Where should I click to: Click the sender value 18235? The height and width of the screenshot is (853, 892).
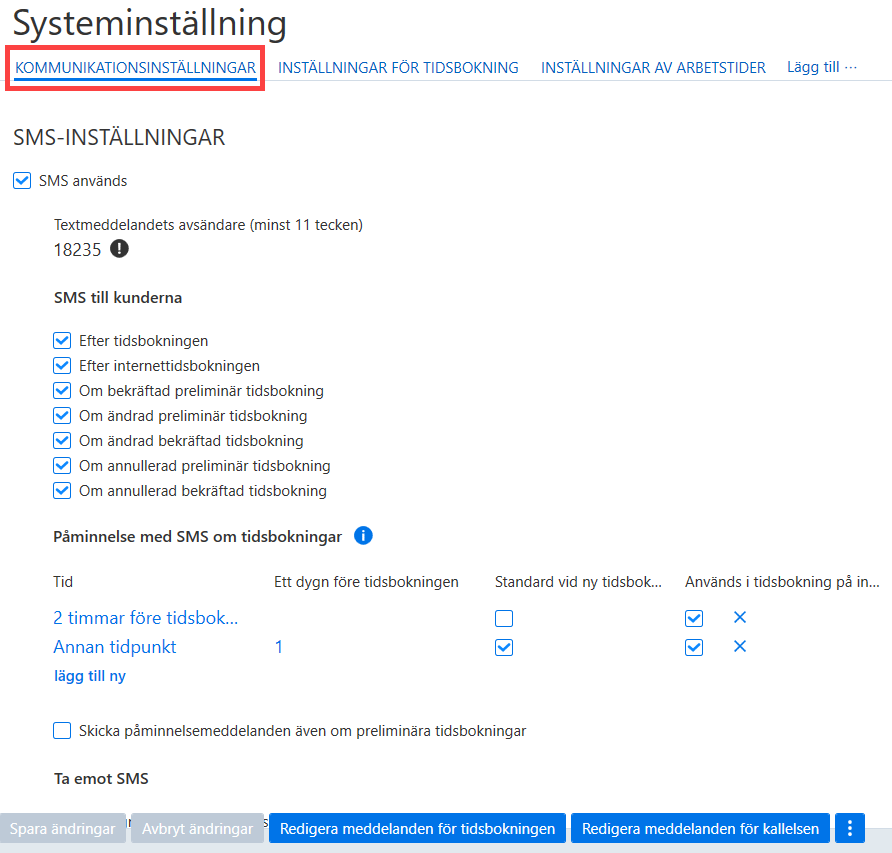click(77, 250)
